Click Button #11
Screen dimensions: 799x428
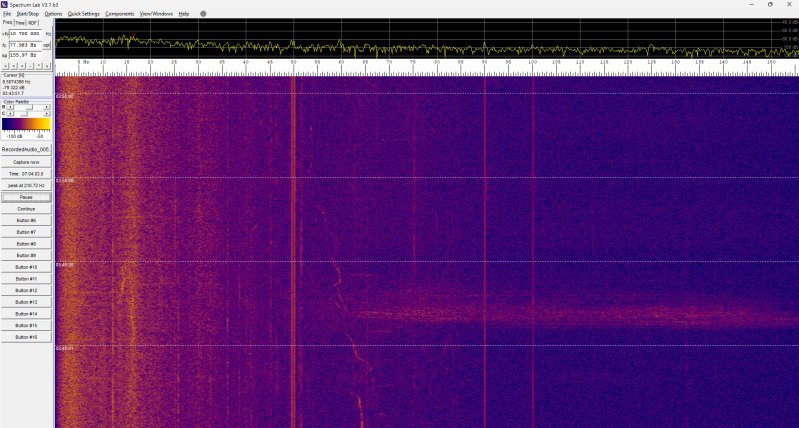pos(26,279)
